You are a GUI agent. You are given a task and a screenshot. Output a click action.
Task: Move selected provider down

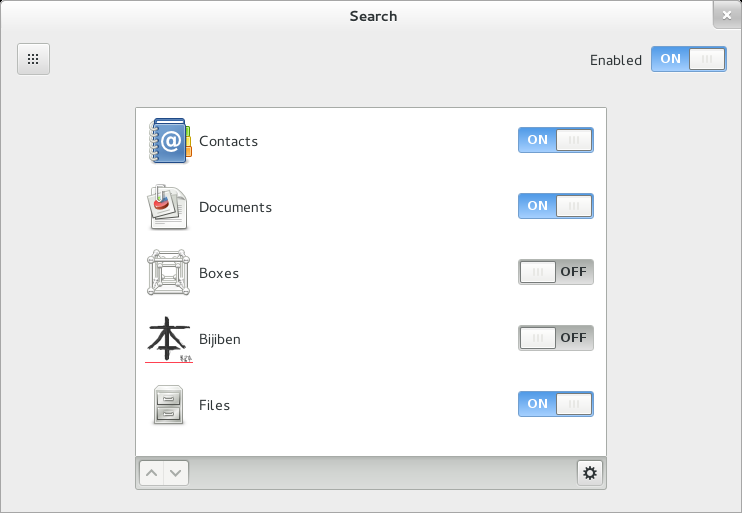(176, 473)
